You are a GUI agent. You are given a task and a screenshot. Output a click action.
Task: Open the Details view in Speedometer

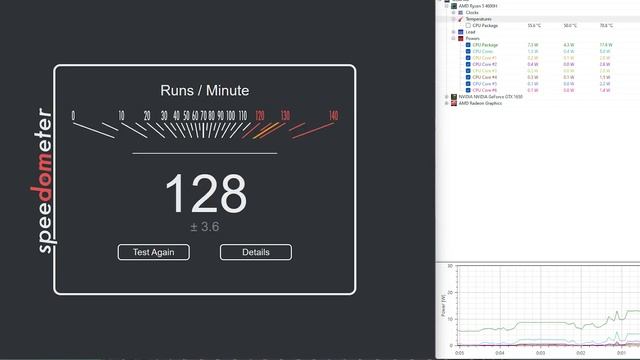coord(256,252)
